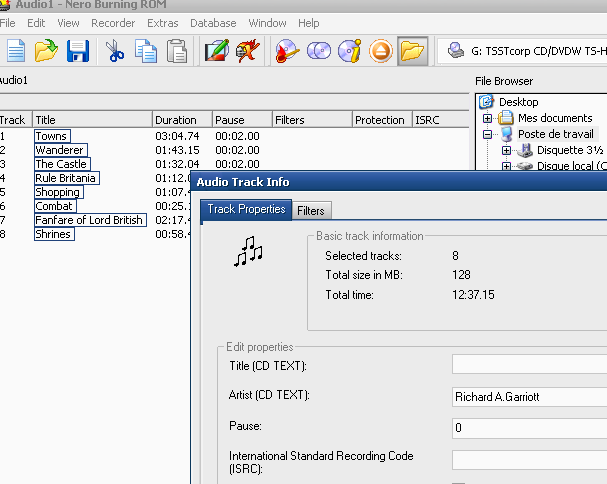Viewport: 607px width, 484px height.
Task: Open a compilation with the Open folder icon
Action: 46,51
